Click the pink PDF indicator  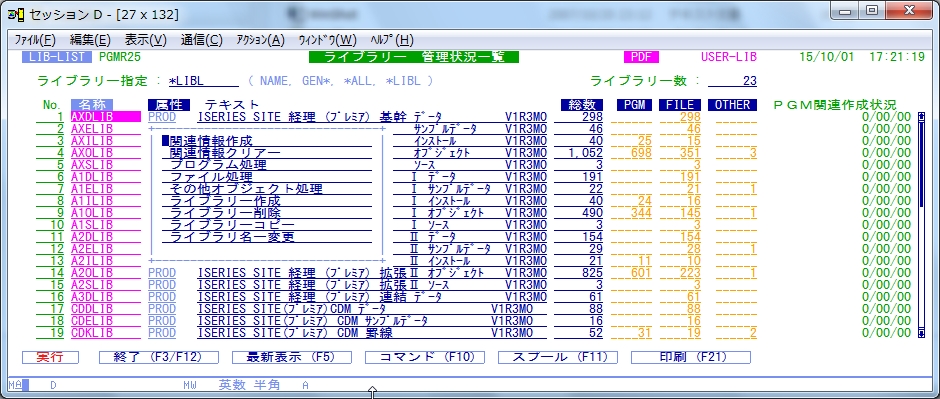[x=641, y=58]
